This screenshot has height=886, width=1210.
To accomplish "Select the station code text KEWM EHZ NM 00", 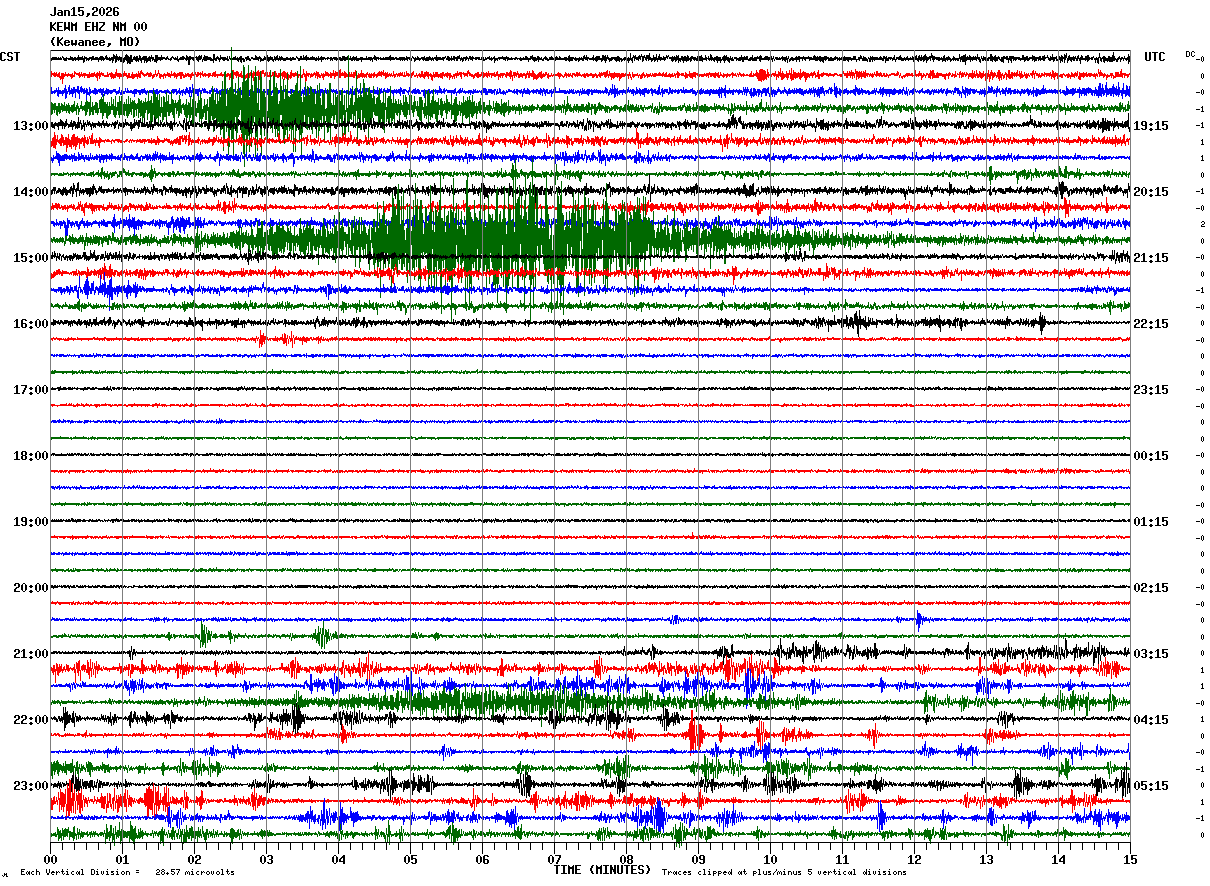I will [x=98, y=27].
